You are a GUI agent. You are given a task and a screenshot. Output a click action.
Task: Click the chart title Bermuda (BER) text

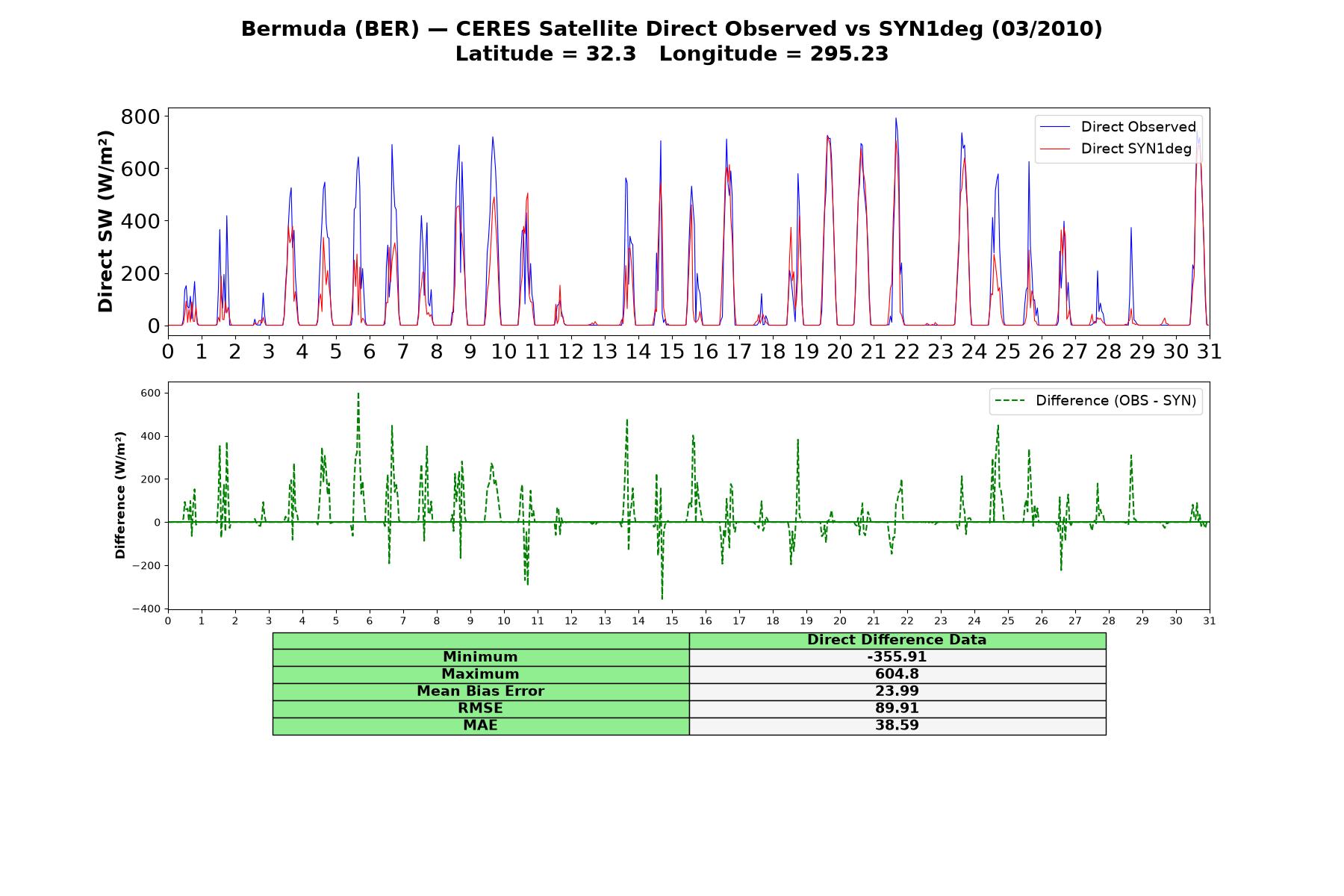tap(330, 29)
